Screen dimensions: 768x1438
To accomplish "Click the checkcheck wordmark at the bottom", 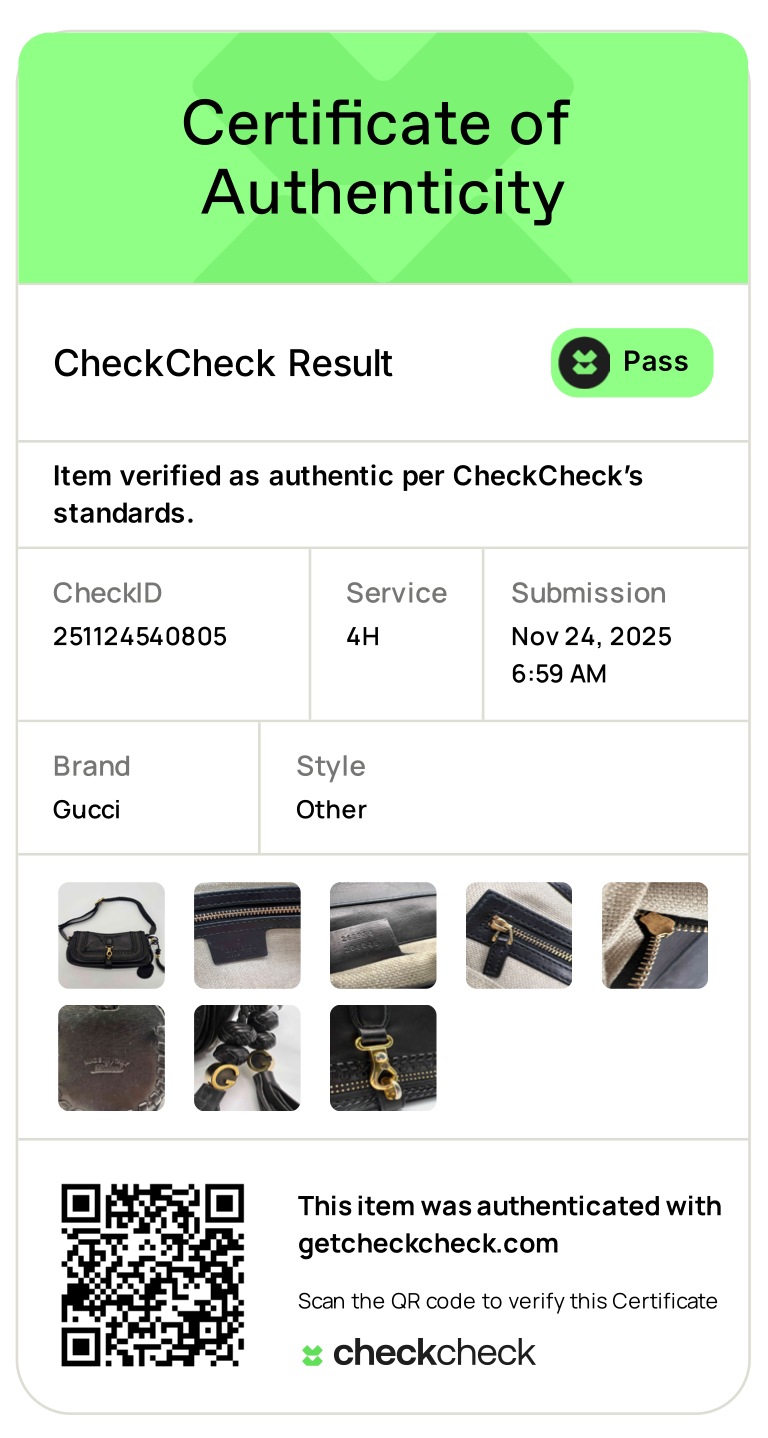I will [434, 1354].
